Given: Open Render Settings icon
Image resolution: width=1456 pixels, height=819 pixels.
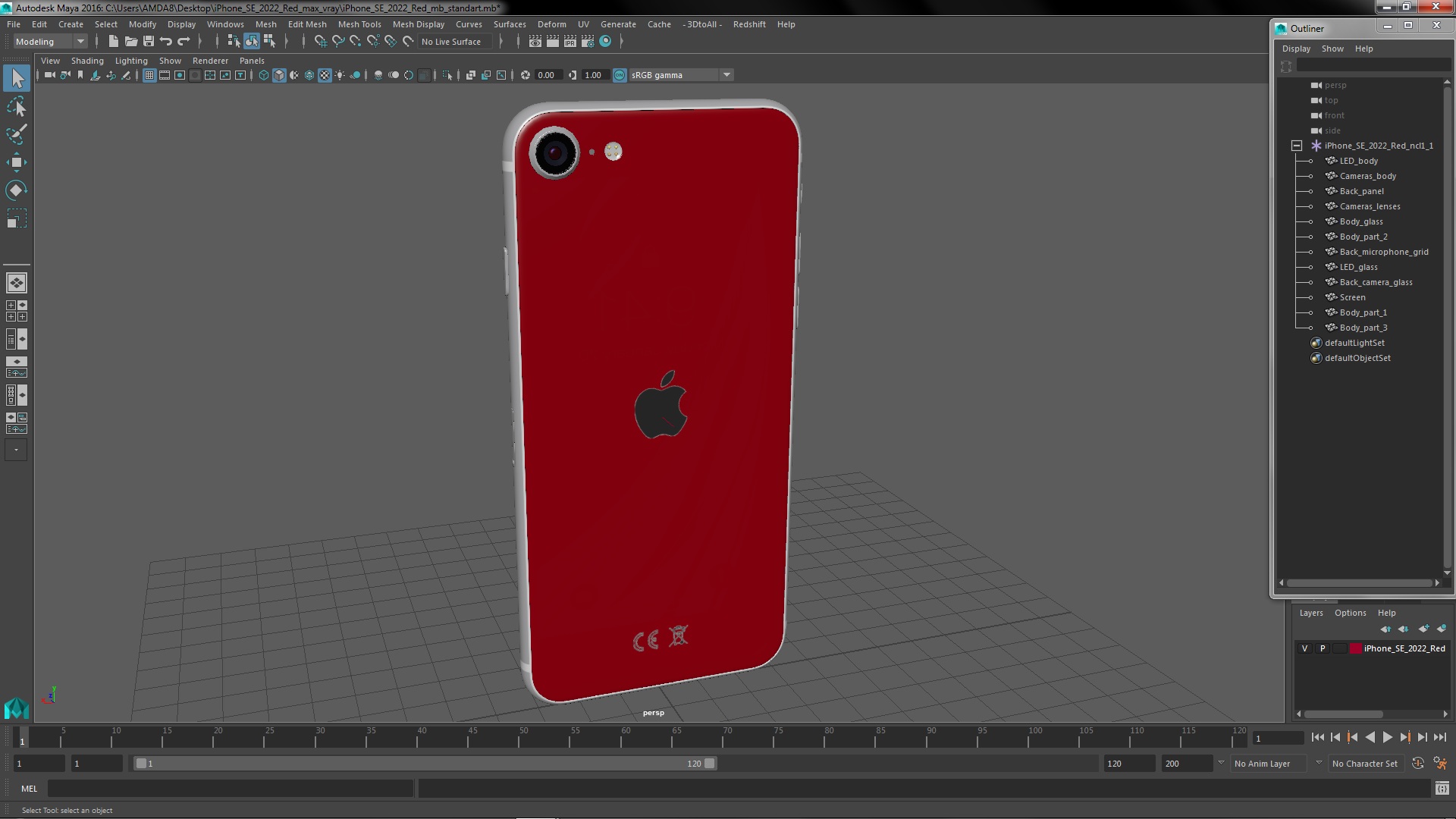Looking at the screenshot, I should pyautogui.click(x=588, y=42).
